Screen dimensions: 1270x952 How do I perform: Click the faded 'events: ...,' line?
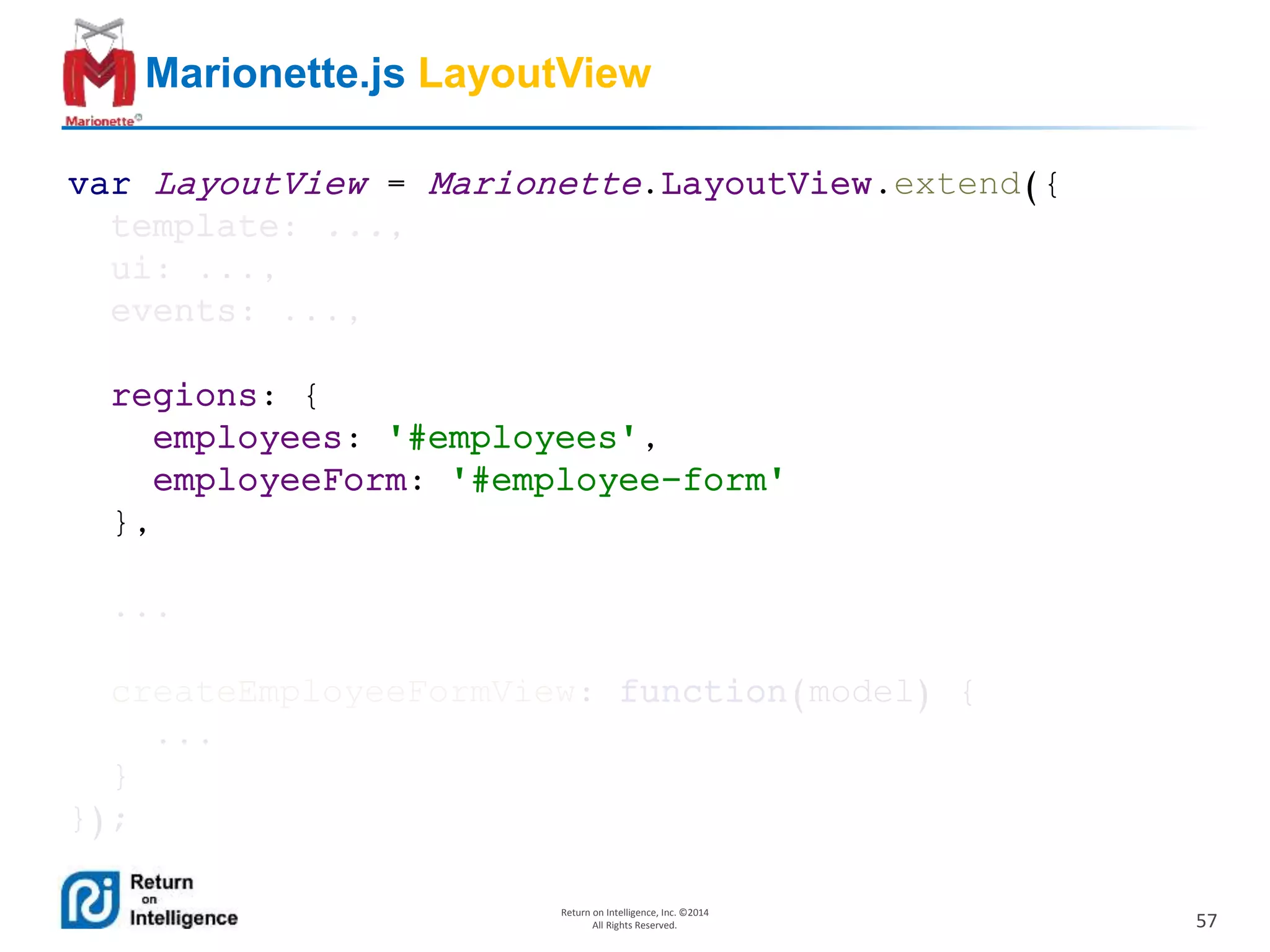(x=234, y=311)
